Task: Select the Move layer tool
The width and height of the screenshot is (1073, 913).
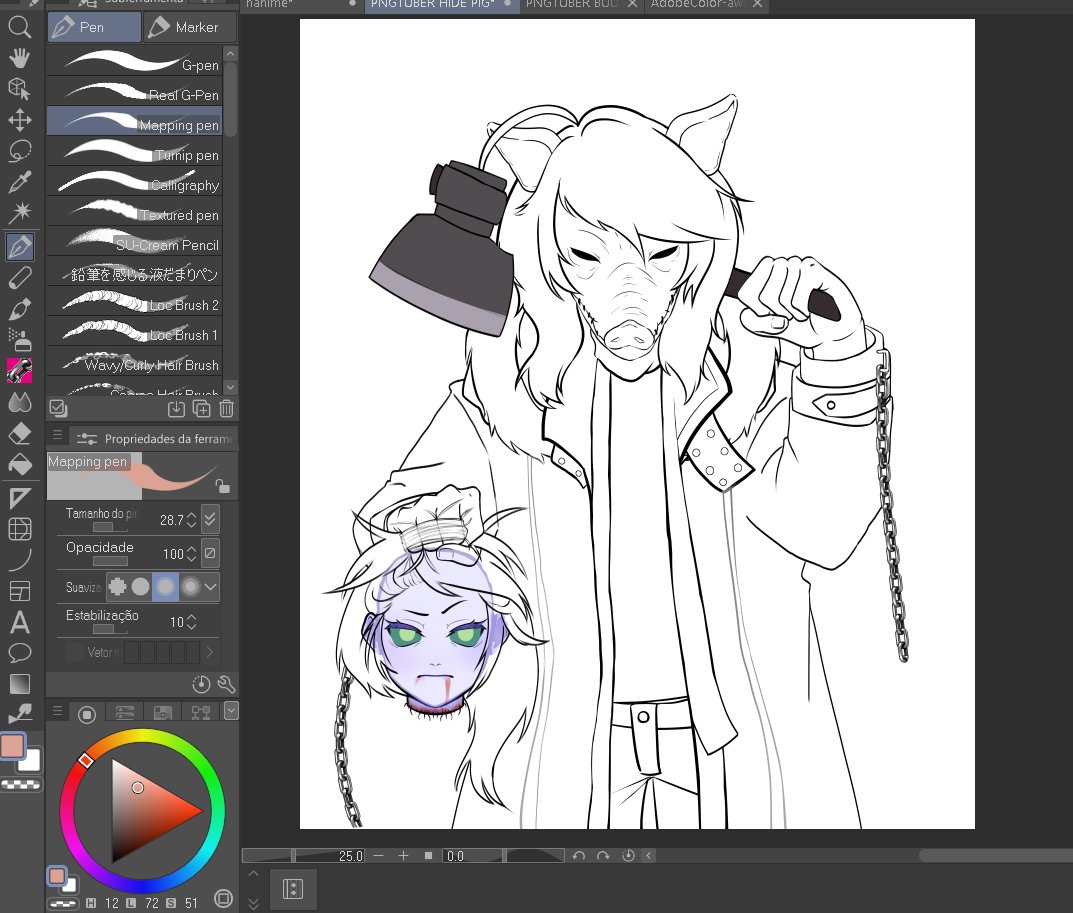Action: coord(19,120)
